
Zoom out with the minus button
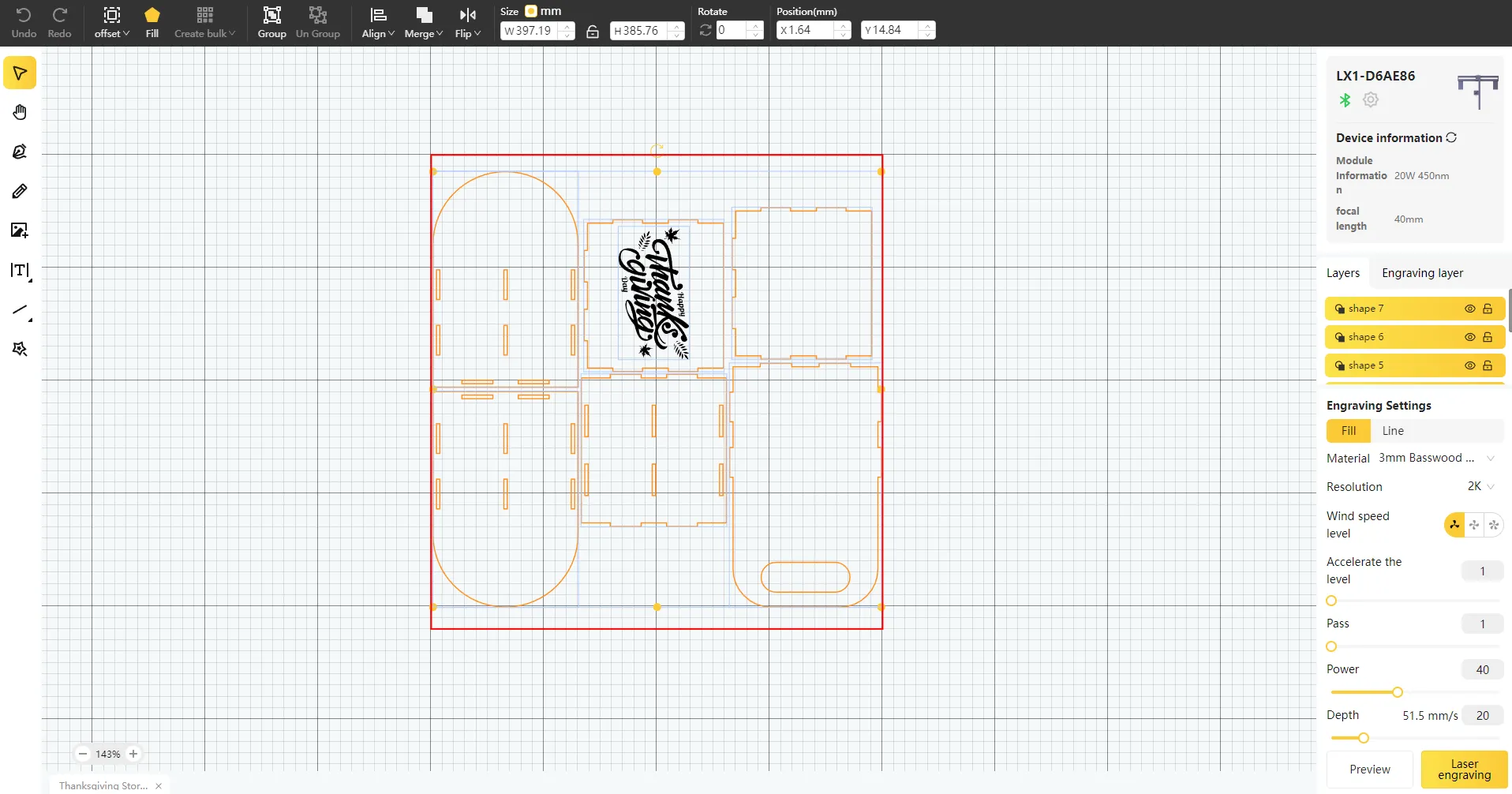pos(83,754)
